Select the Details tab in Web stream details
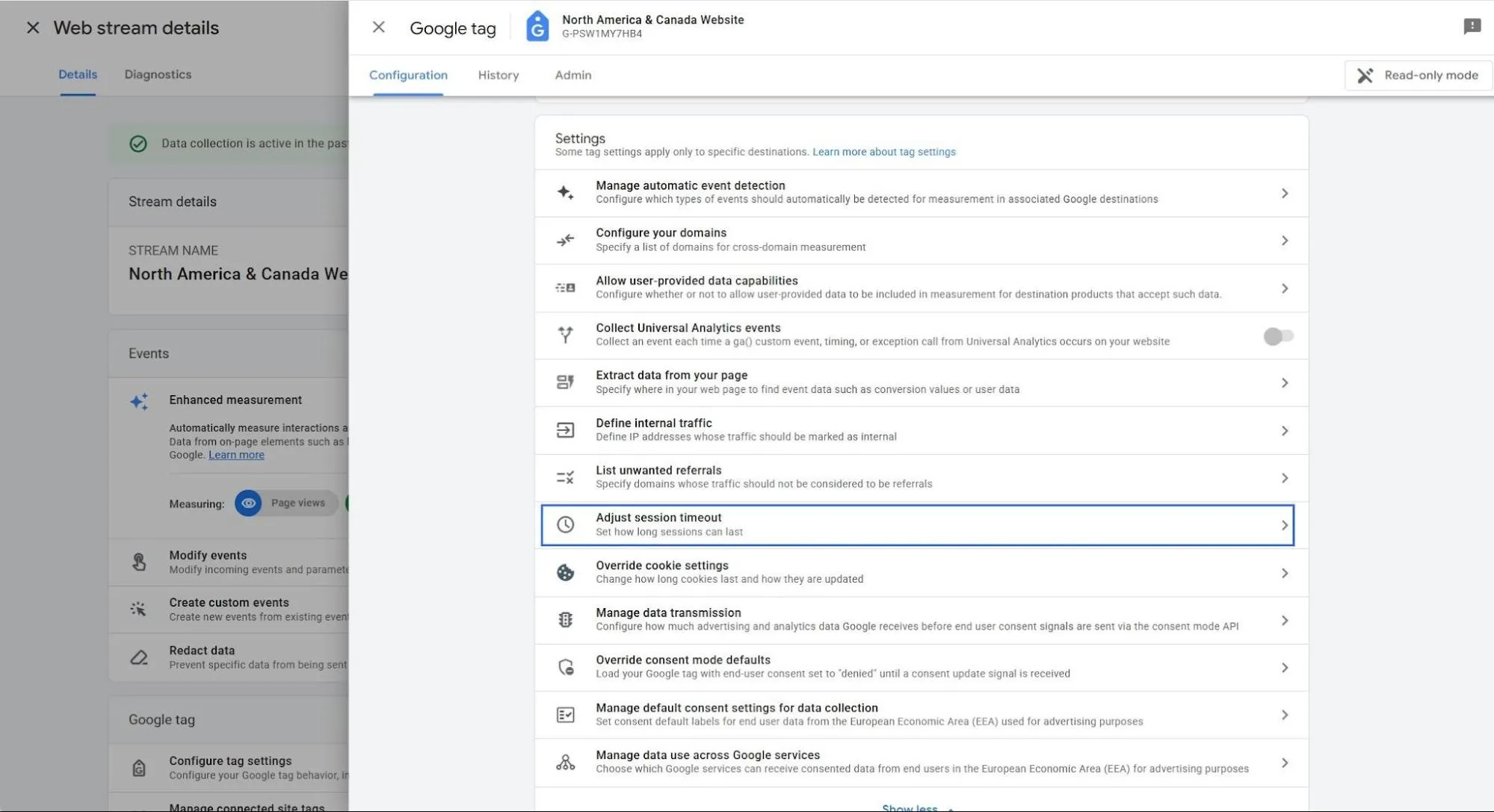The width and height of the screenshot is (1494, 812). (x=78, y=75)
